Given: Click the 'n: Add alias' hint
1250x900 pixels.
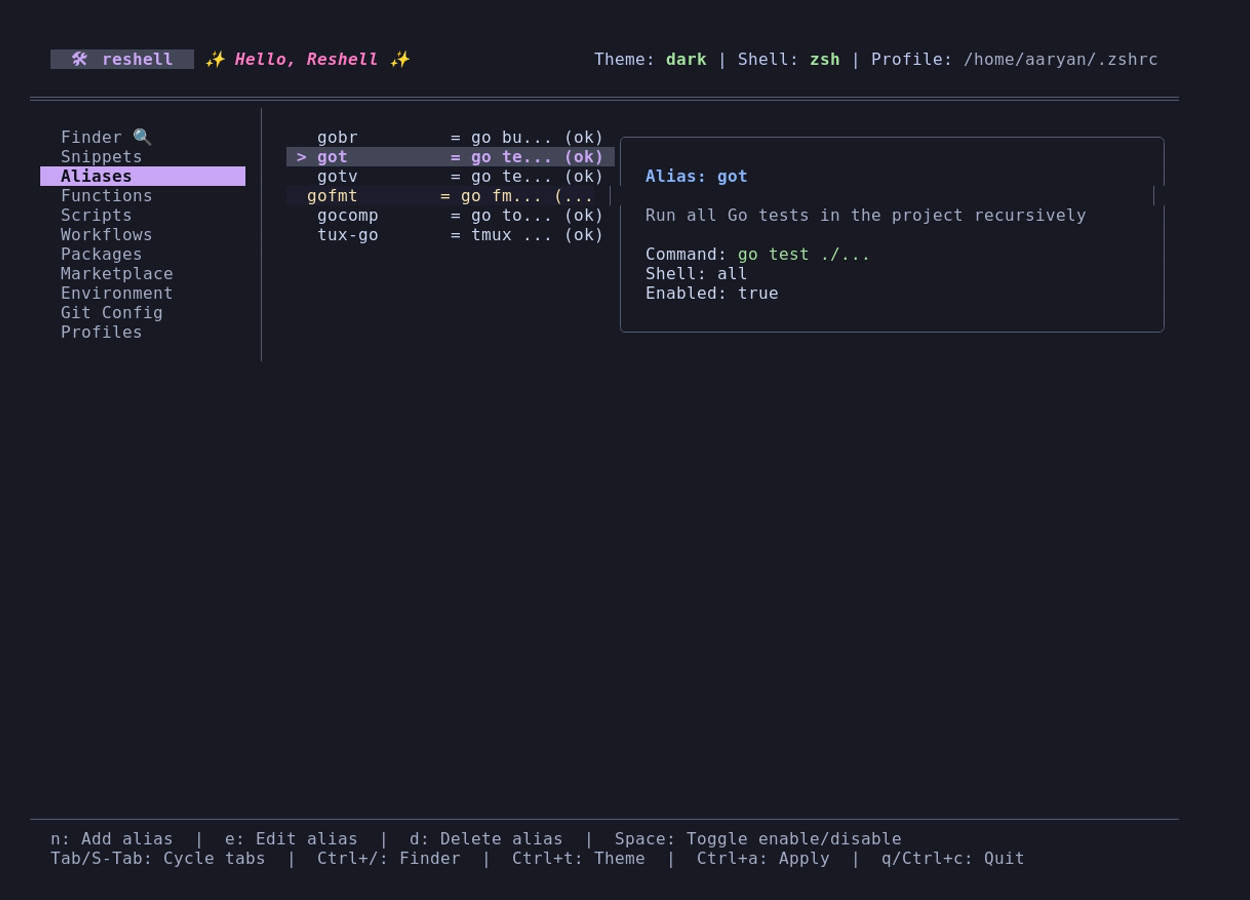Looking at the screenshot, I should (112, 839).
